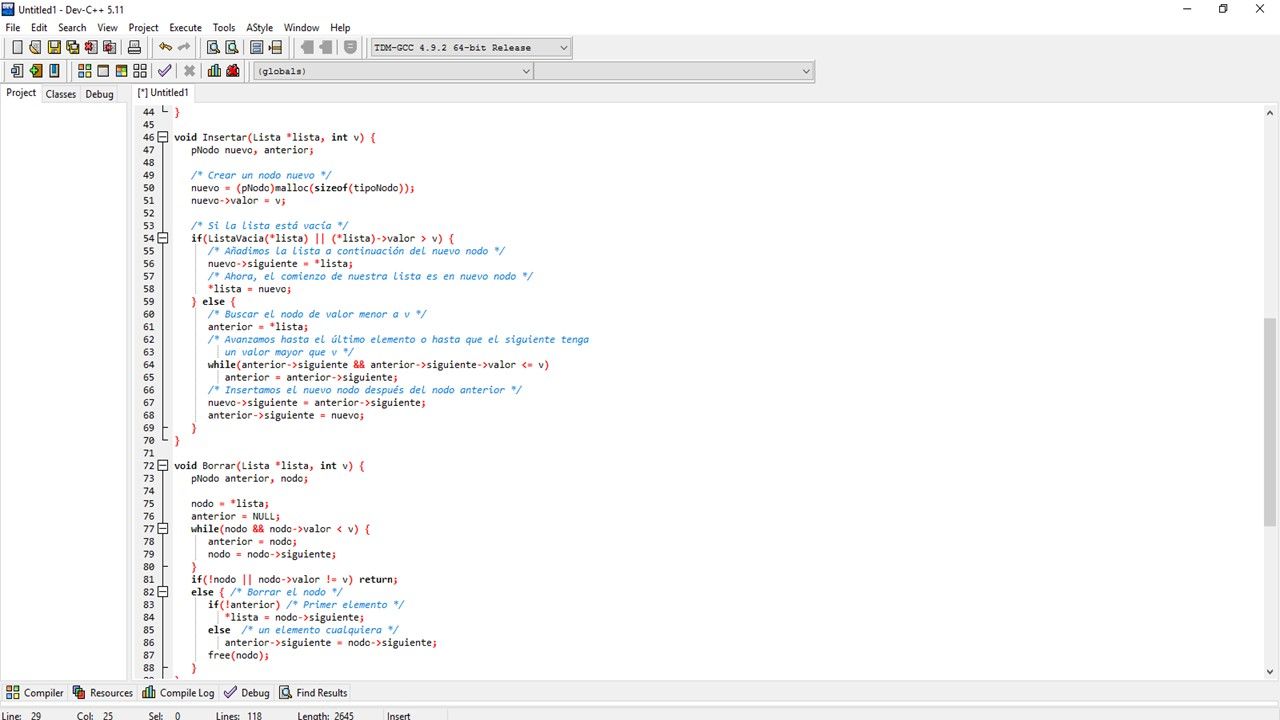
Task: Collapse the Insertar function fold at line 46
Action: tap(163, 137)
